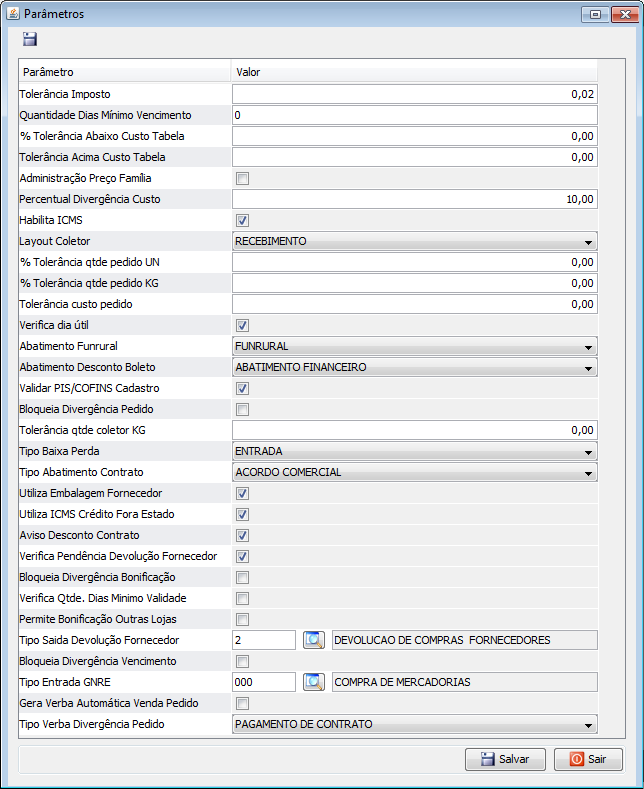644x789 pixels.
Task: Uncheck the Habilita ICMS checkbox
Action: 243,220
